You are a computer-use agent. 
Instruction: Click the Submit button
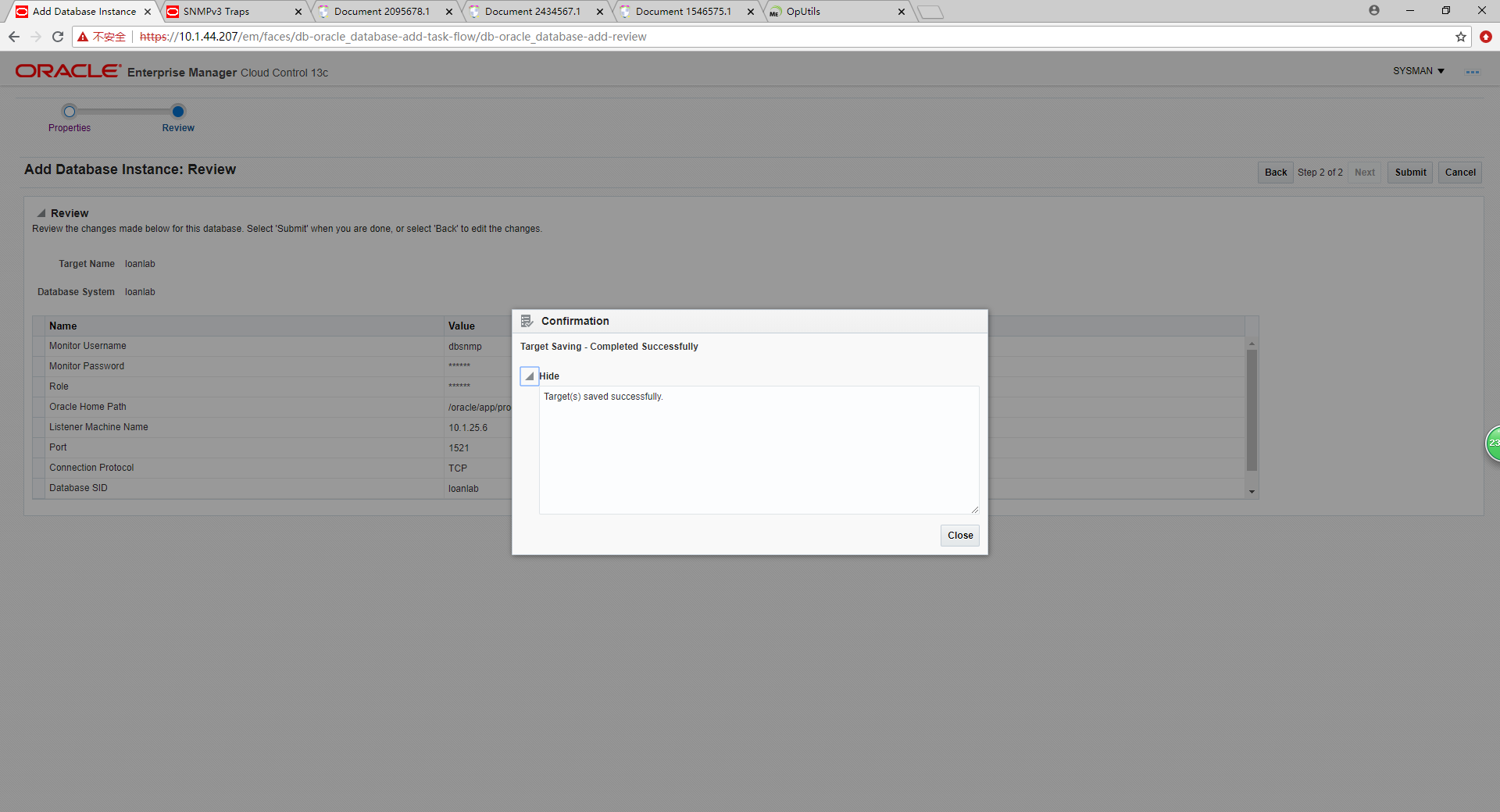(x=1410, y=173)
